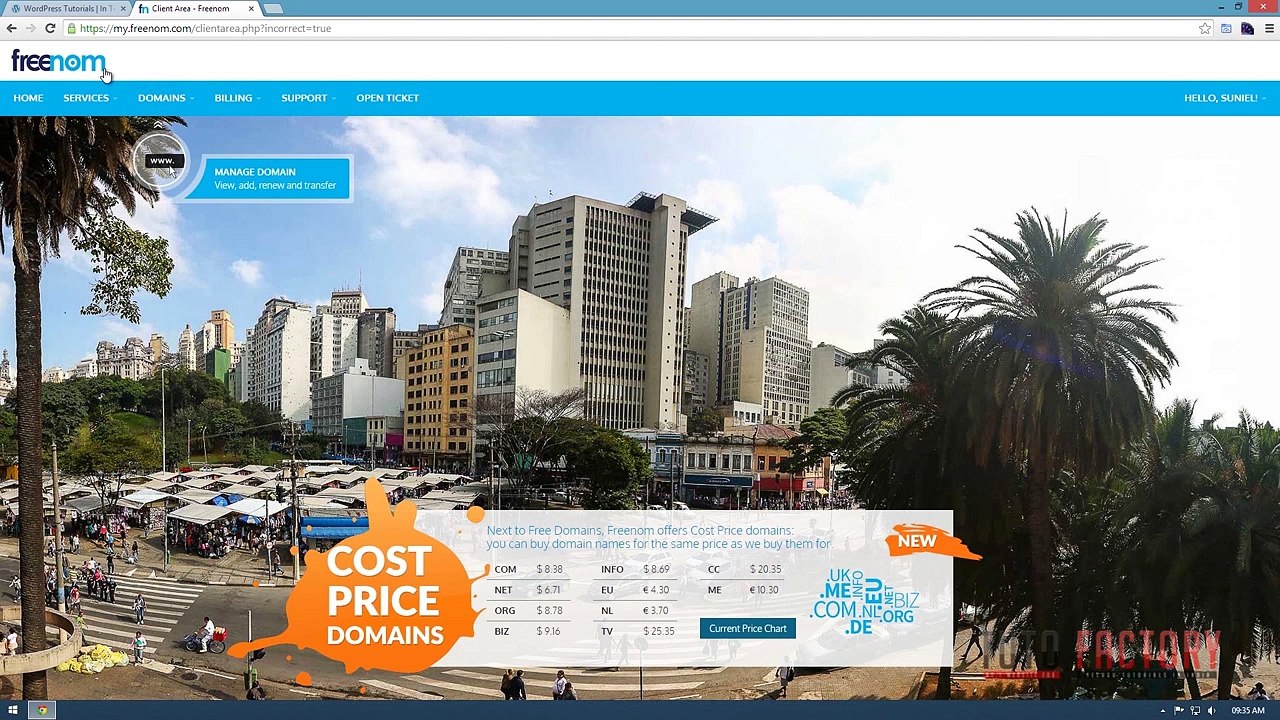Click the action center flag icon
Screen dimensions: 1280x720
1179,710
